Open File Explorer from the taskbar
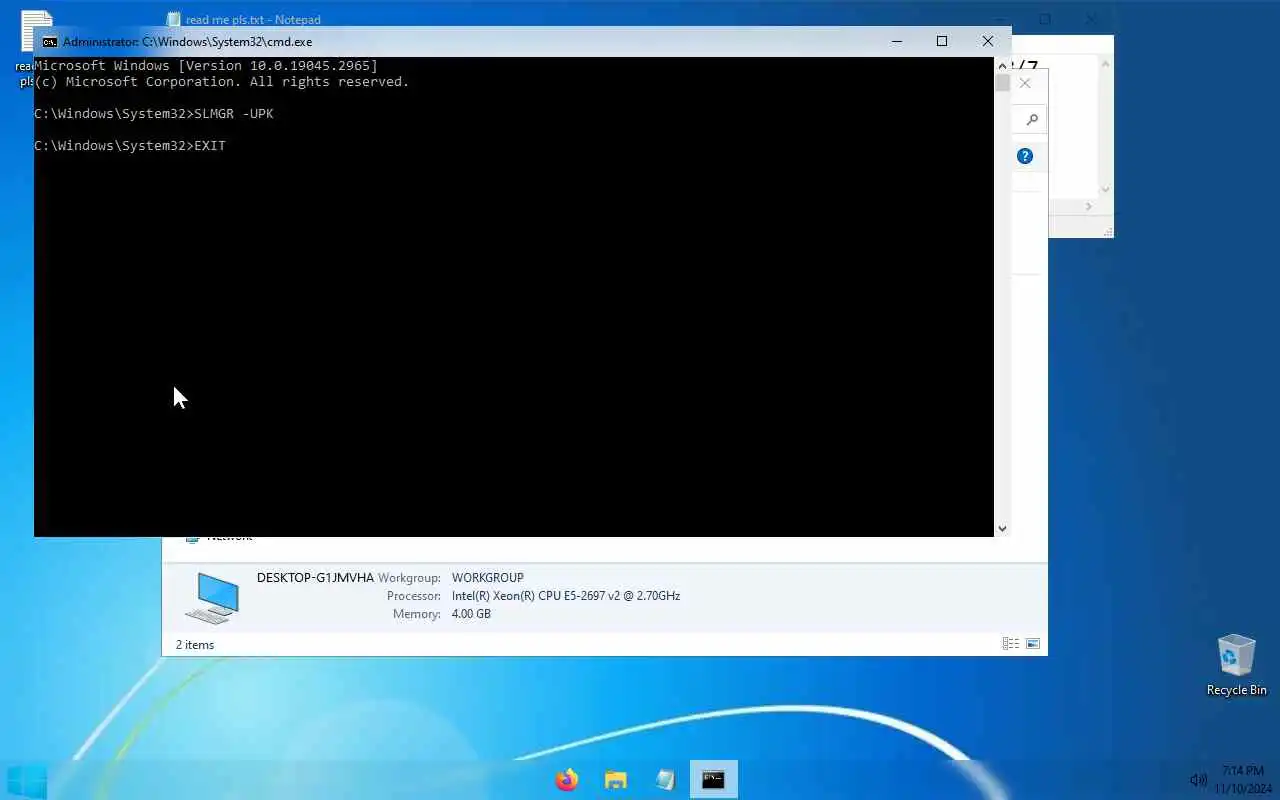 (616, 779)
